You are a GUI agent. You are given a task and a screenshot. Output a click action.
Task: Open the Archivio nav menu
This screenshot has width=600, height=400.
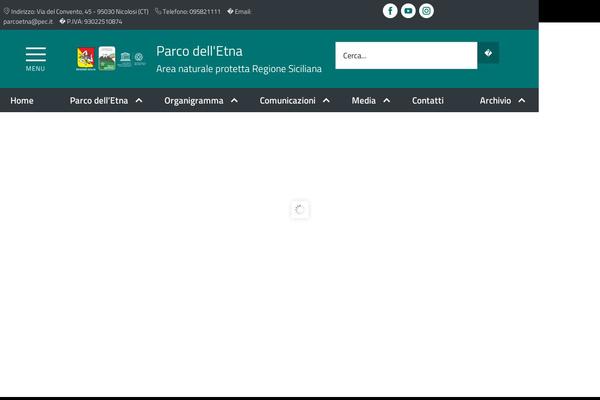coord(495,101)
